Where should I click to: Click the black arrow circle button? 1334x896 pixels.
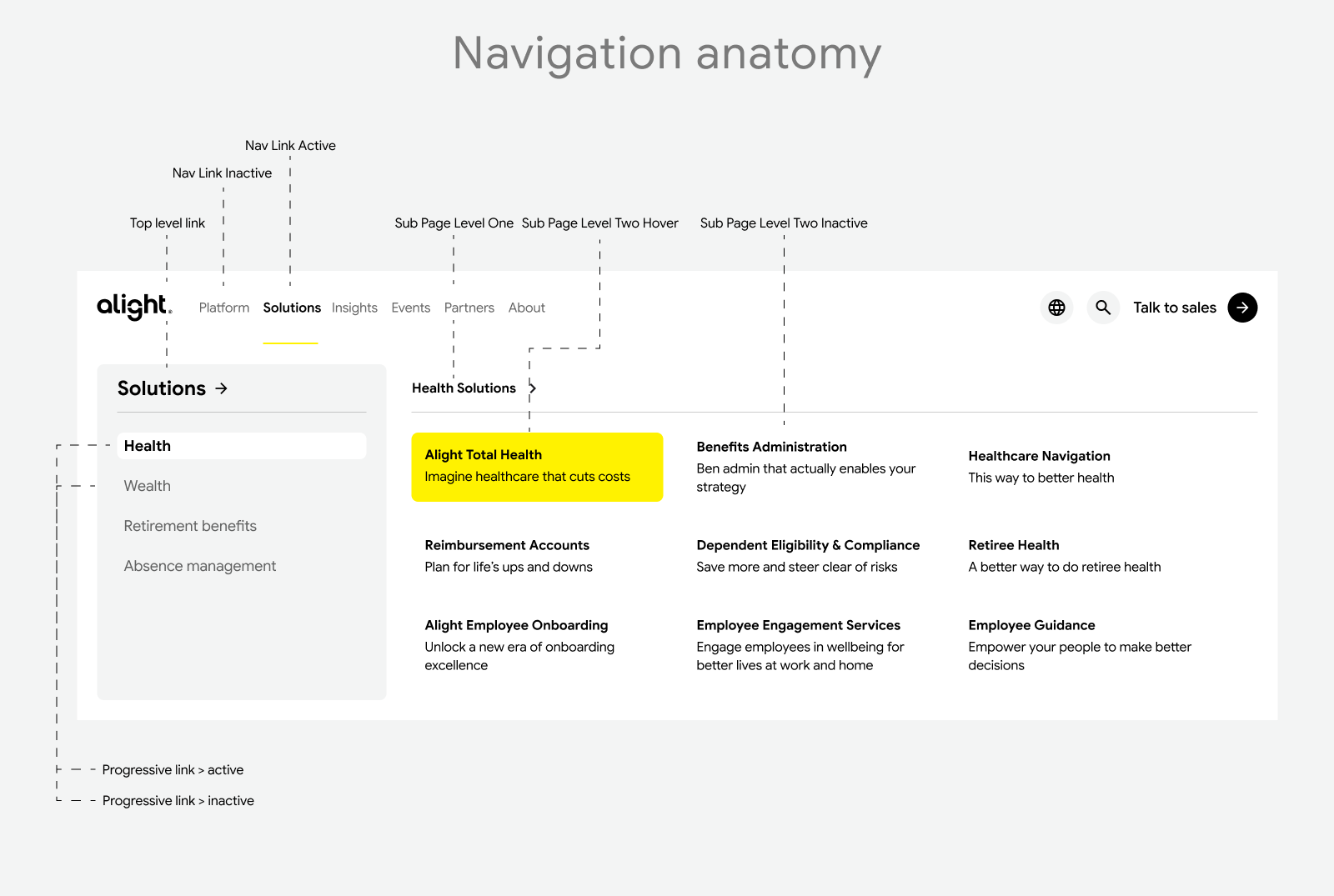point(1242,308)
